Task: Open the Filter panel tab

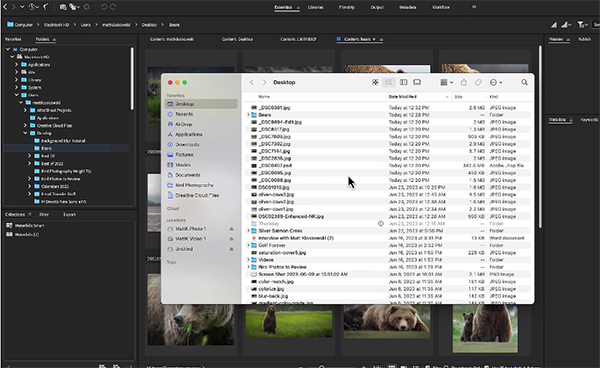Action: coord(44,215)
